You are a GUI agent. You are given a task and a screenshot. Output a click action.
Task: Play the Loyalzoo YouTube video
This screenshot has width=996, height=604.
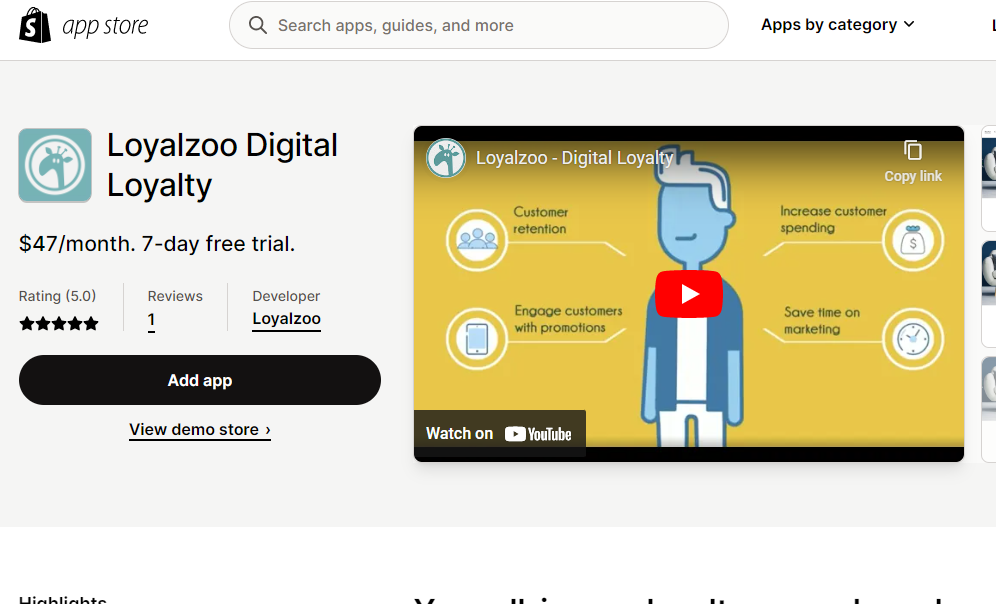click(x=689, y=294)
